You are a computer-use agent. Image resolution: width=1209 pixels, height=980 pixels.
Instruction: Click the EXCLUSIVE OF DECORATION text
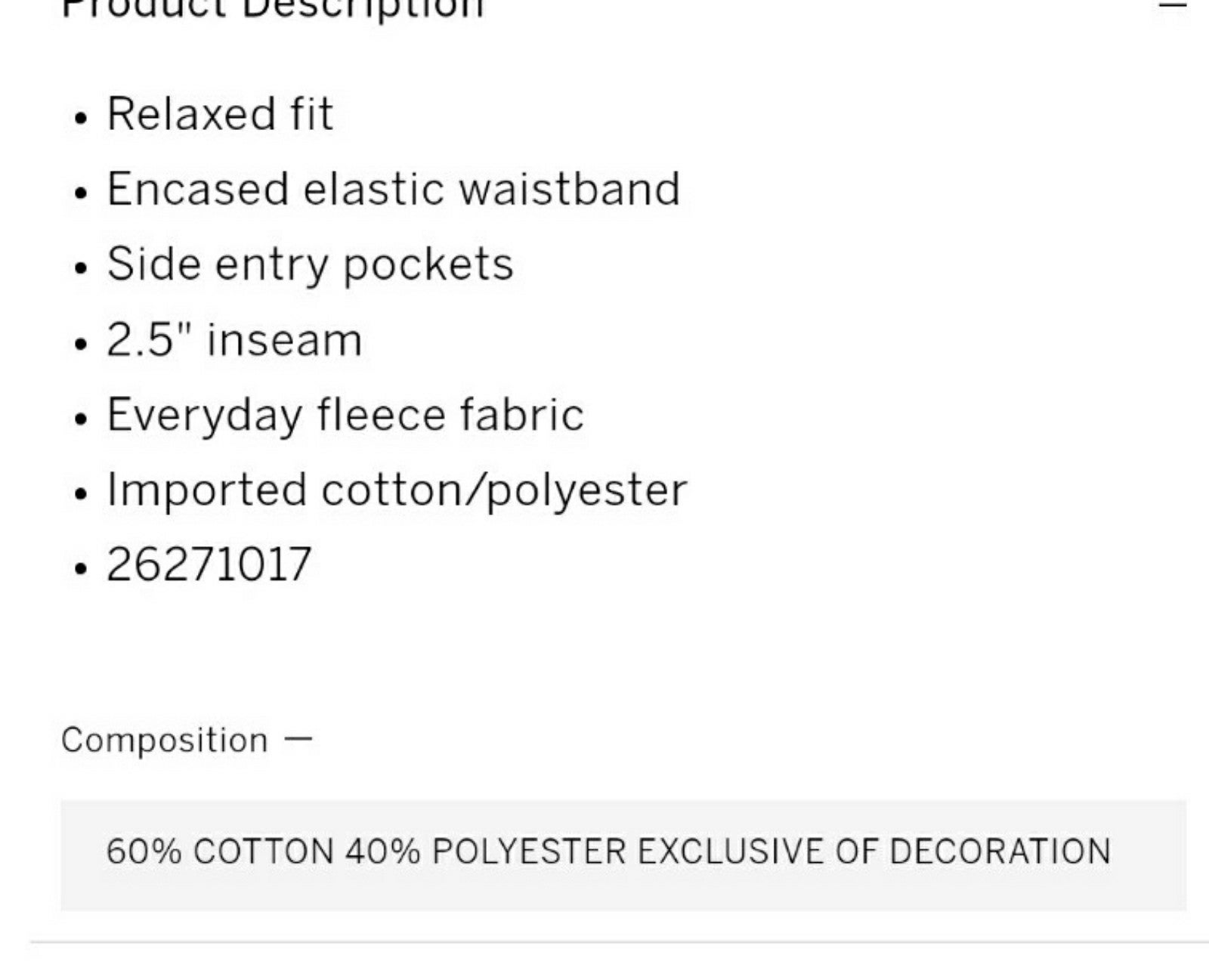(x=874, y=852)
